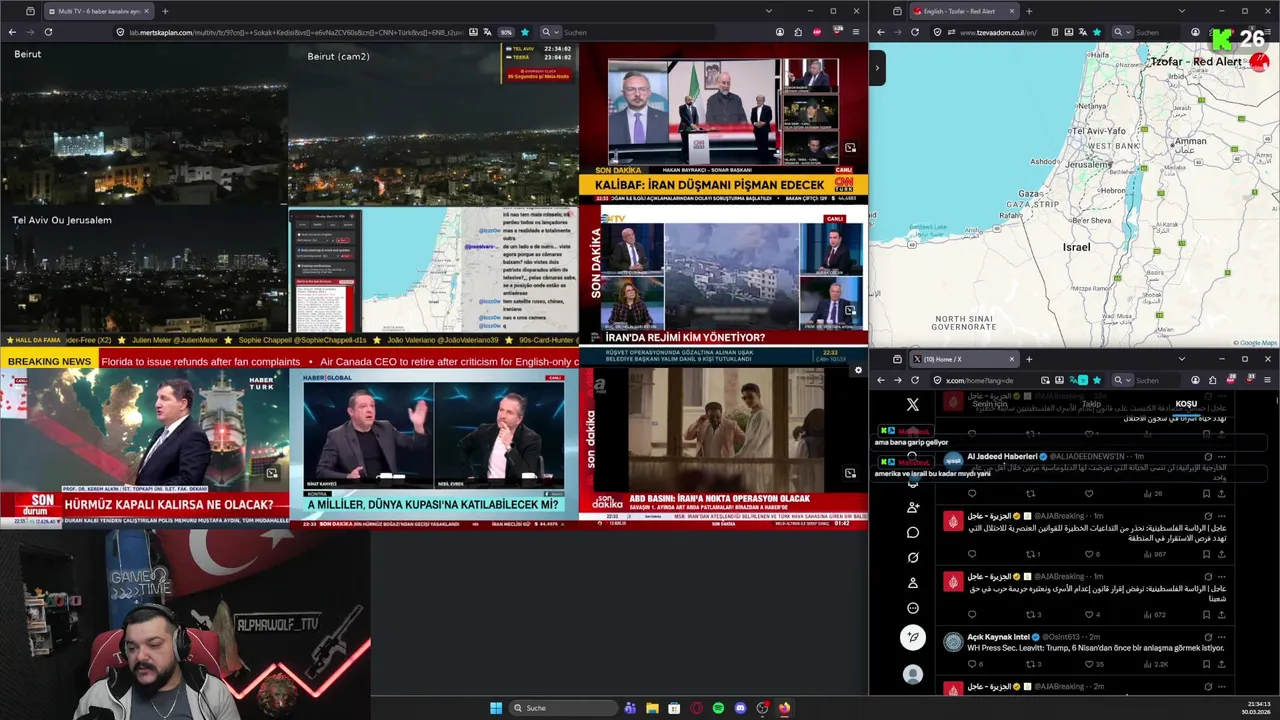Expand the Tzofar map sidebar chevron
1280x720 pixels.
pos(877,68)
